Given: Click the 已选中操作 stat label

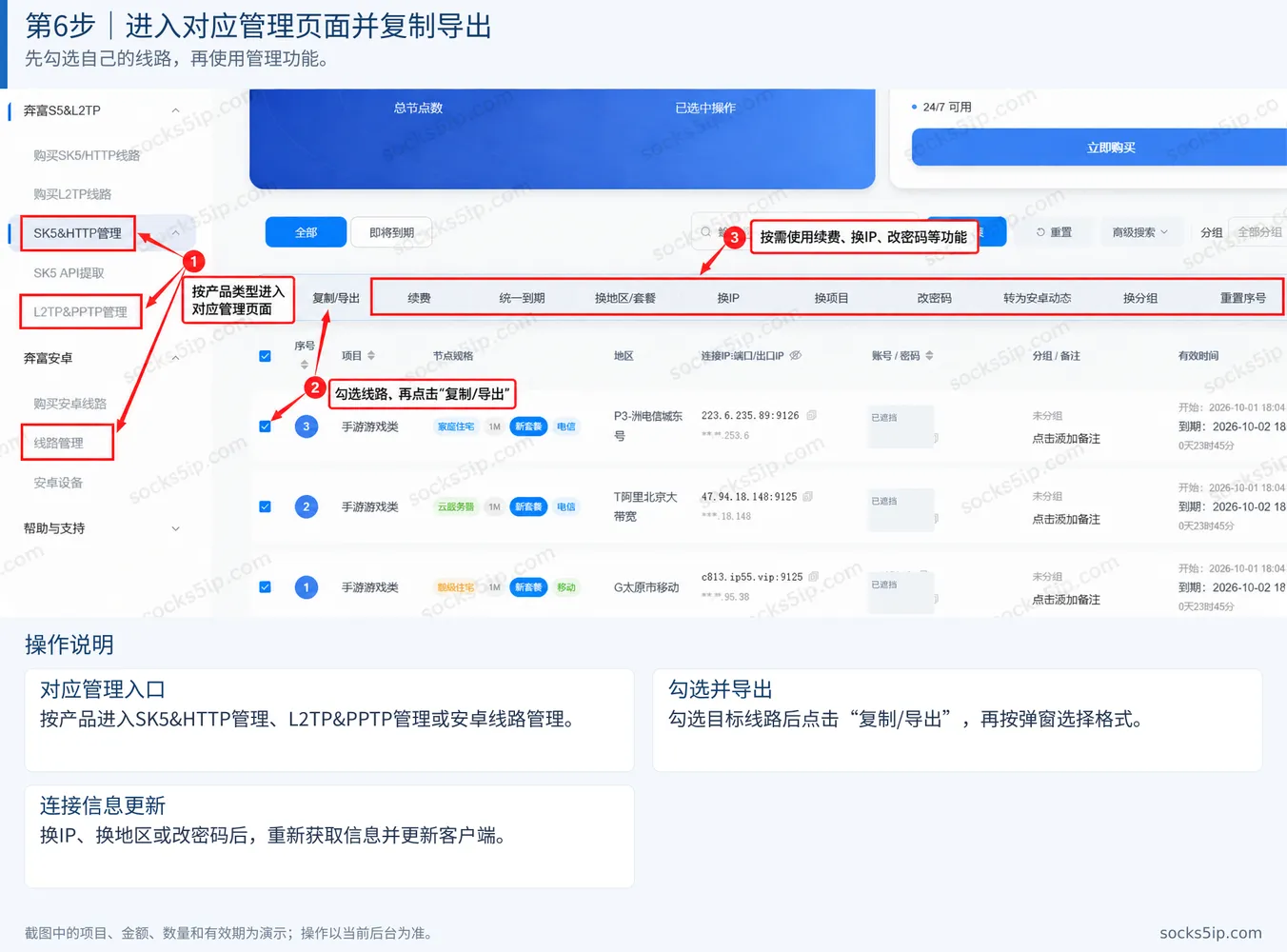Looking at the screenshot, I should (705, 109).
